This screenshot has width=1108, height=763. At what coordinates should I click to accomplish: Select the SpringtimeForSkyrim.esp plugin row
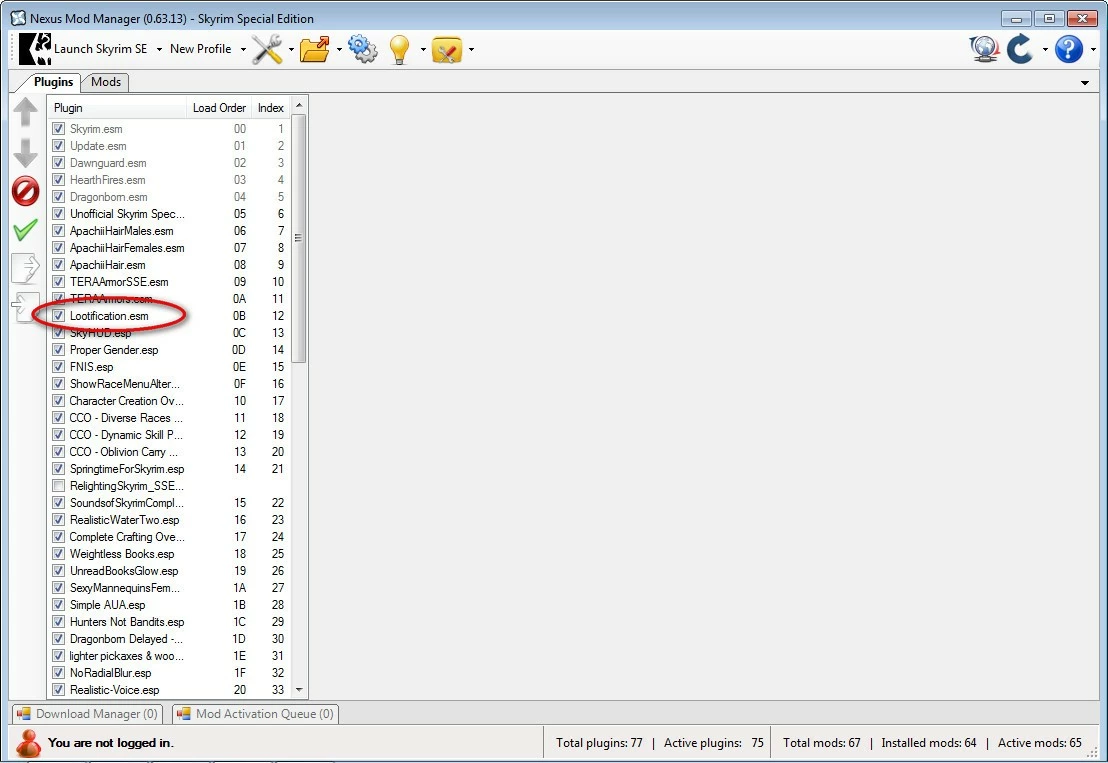point(170,469)
